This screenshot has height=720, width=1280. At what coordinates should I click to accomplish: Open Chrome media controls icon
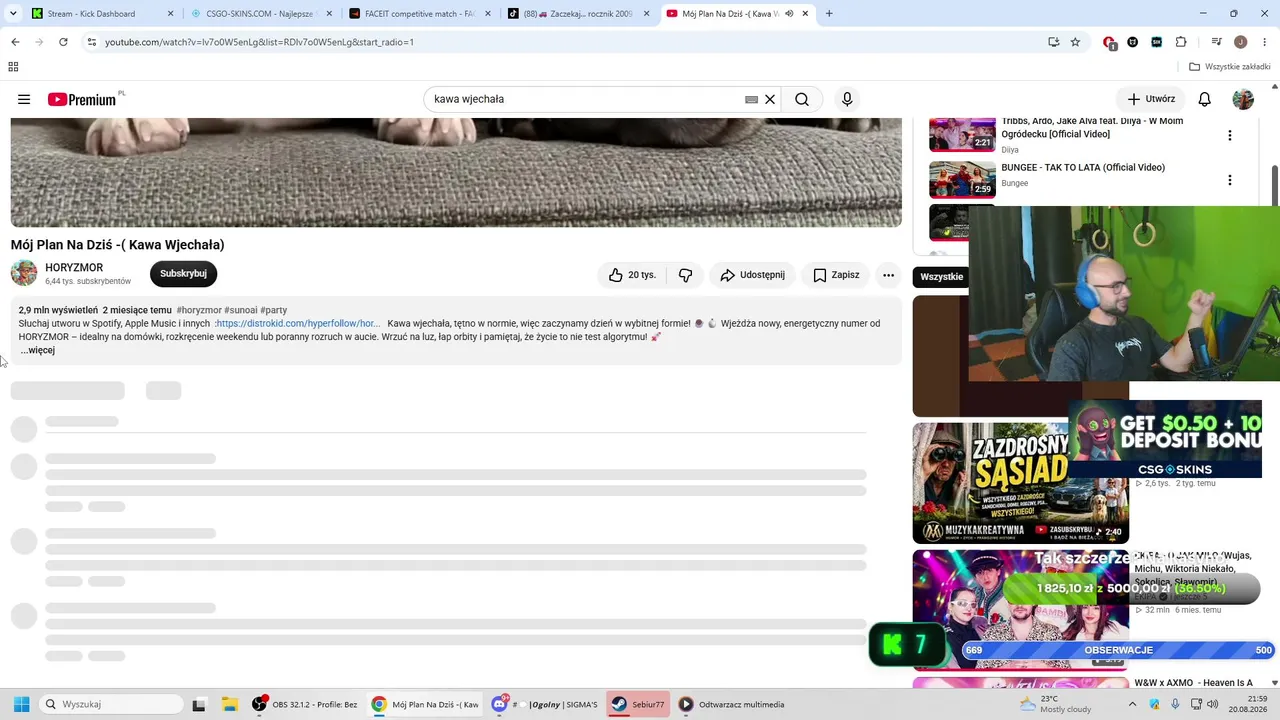(x=1216, y=42)
